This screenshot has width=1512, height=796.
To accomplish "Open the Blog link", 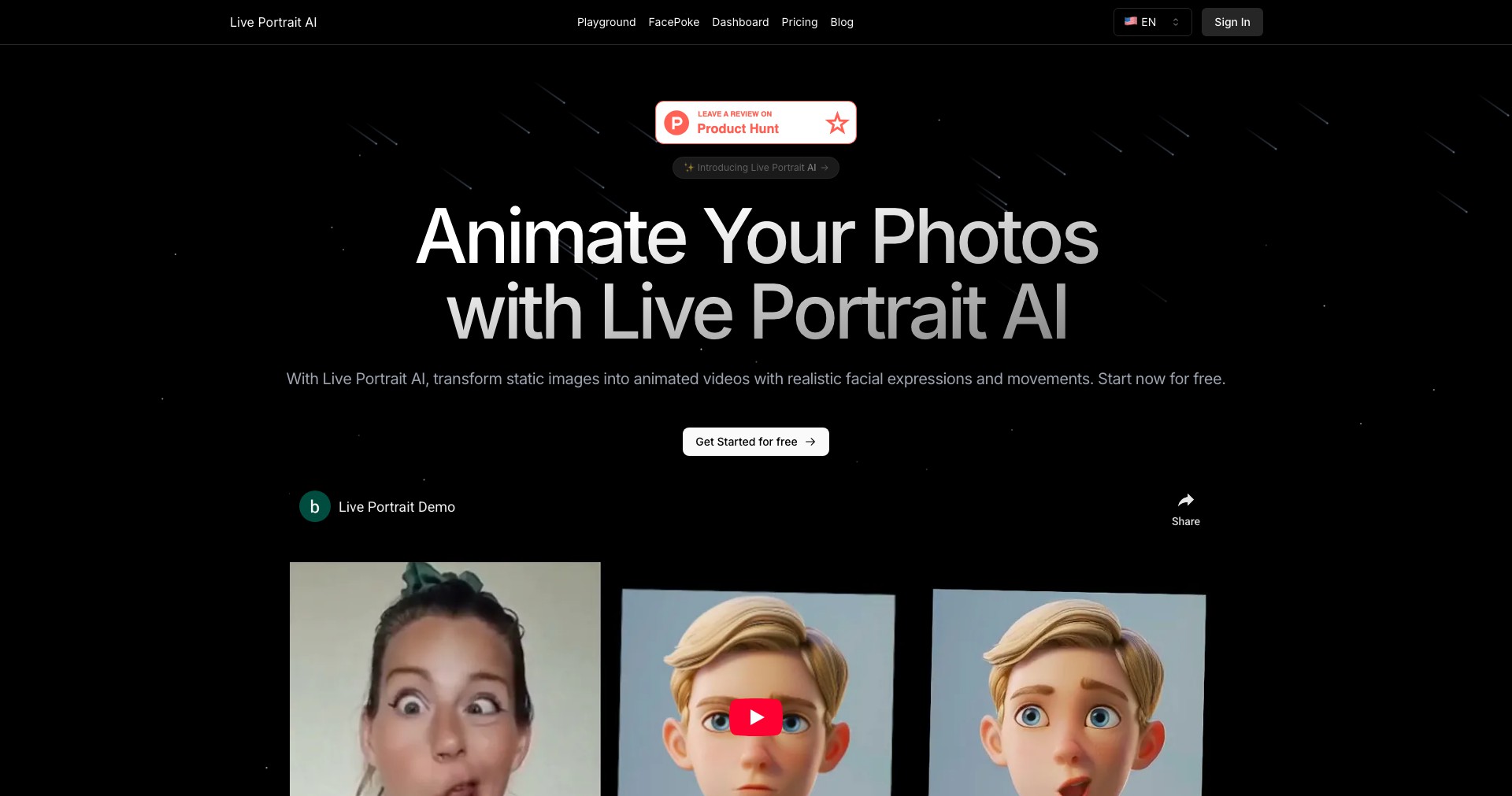I will (x=842, y=22).
